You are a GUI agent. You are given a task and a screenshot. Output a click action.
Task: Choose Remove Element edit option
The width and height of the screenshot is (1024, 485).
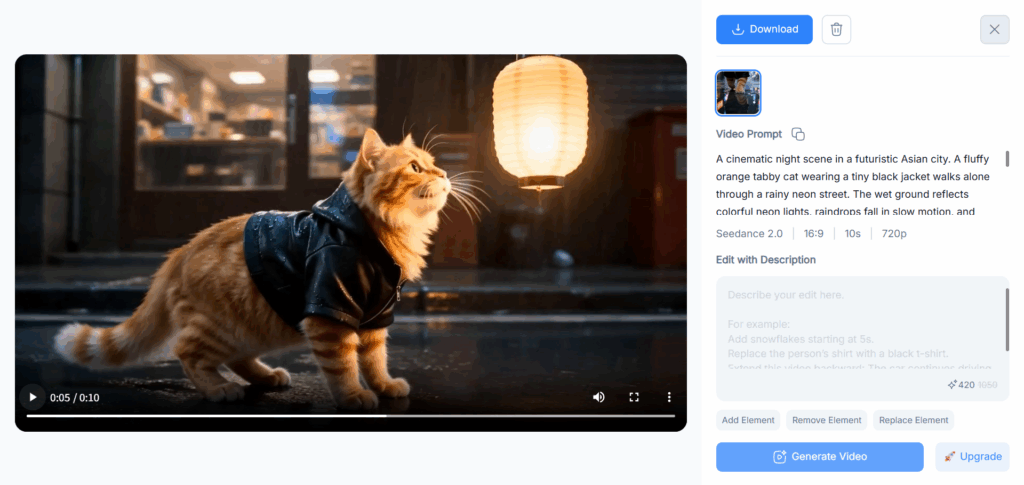[827, 420]
